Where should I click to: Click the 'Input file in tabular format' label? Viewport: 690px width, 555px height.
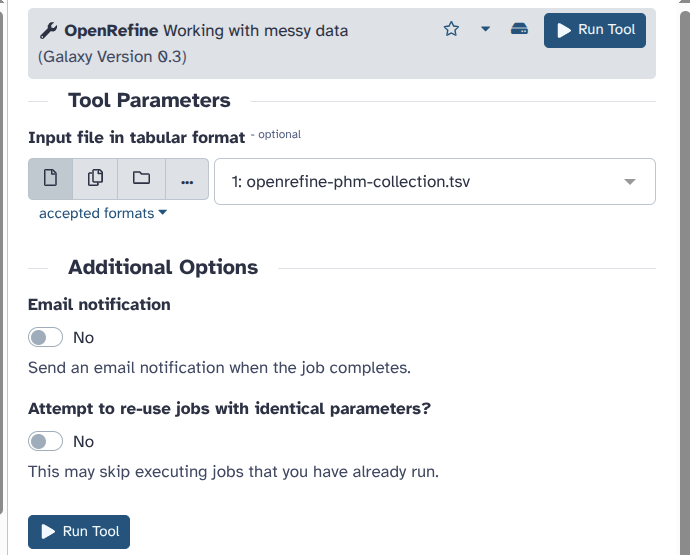(x=136, y=137)
